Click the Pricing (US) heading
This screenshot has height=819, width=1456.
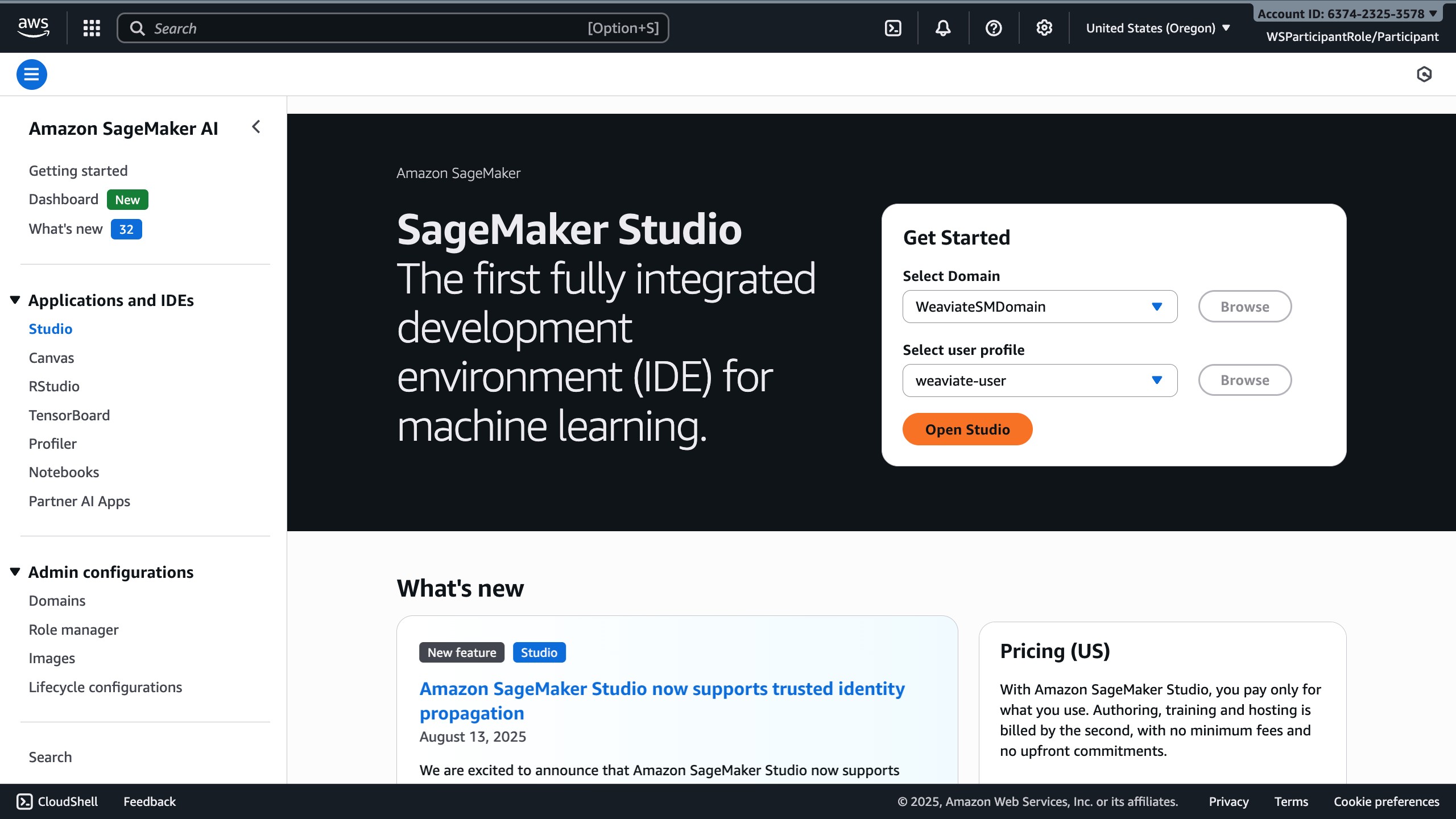(1055, 651)
